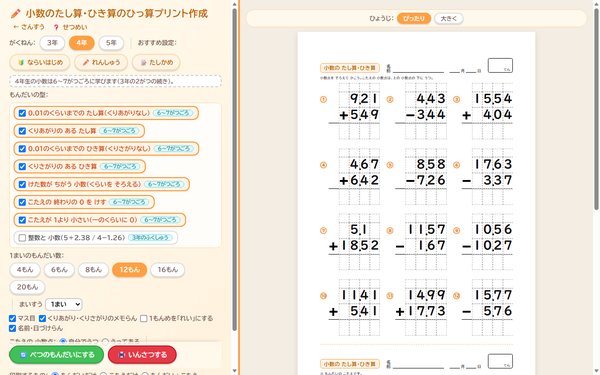Click the 4年生の小数は6〜7がつごろ hint text
The width and height of the screenshot is (600, 375).
coord(115,81)
